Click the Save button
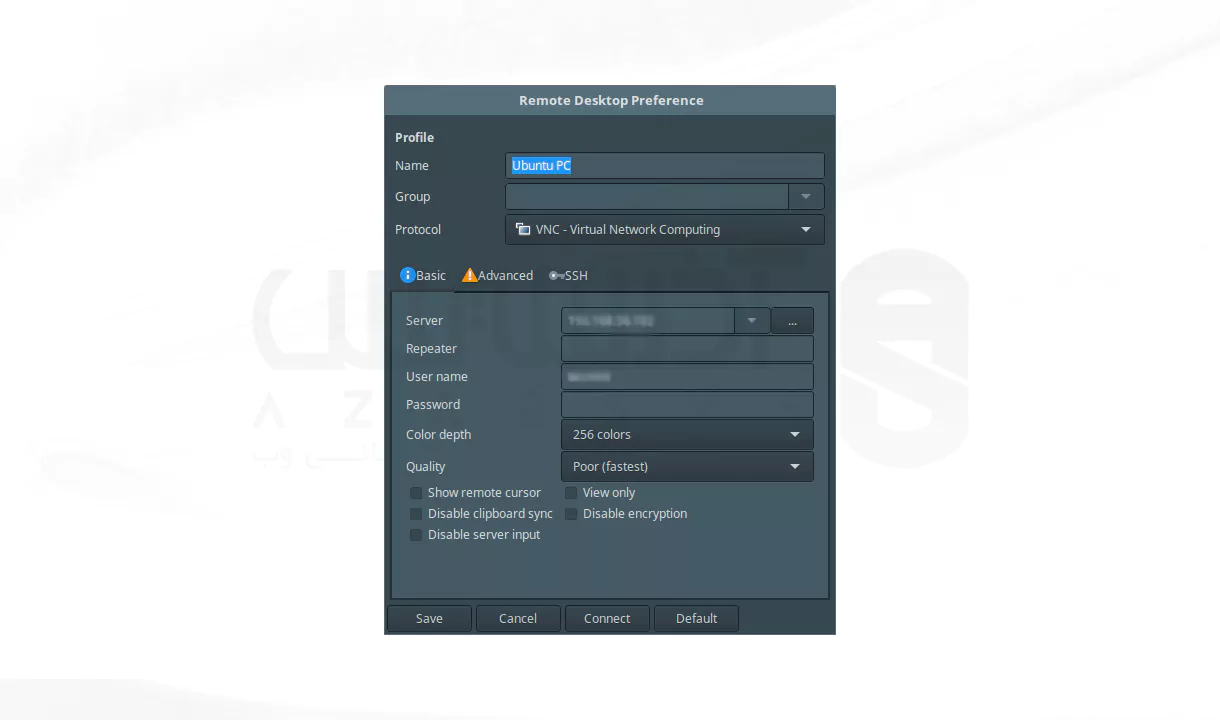 coord(429,618)
